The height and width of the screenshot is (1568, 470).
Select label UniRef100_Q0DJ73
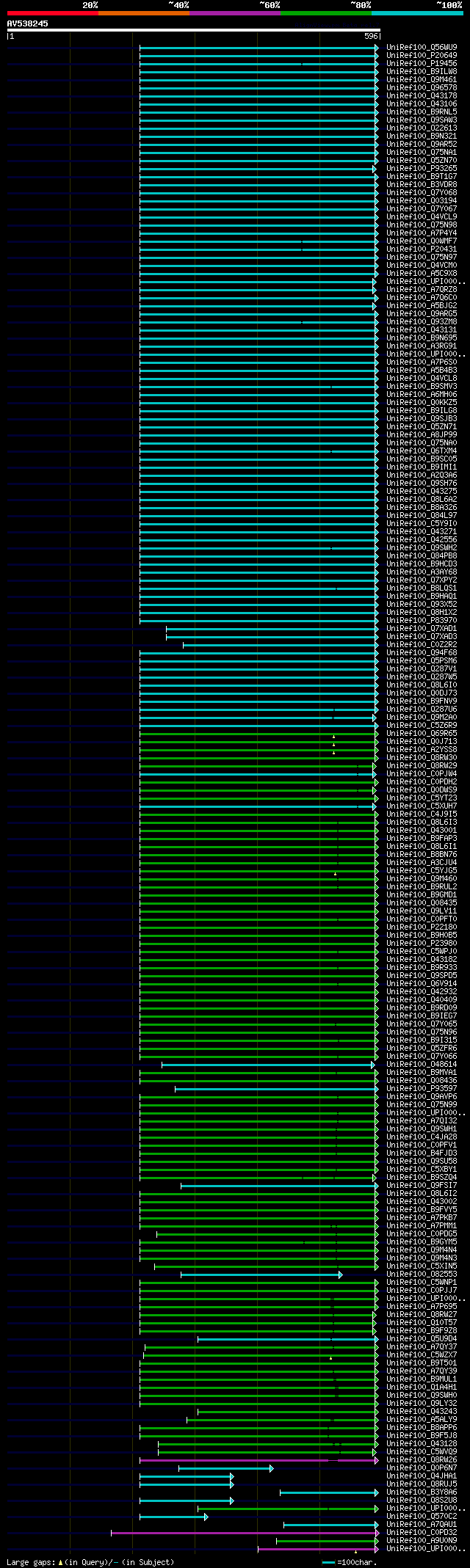point(422,693)
